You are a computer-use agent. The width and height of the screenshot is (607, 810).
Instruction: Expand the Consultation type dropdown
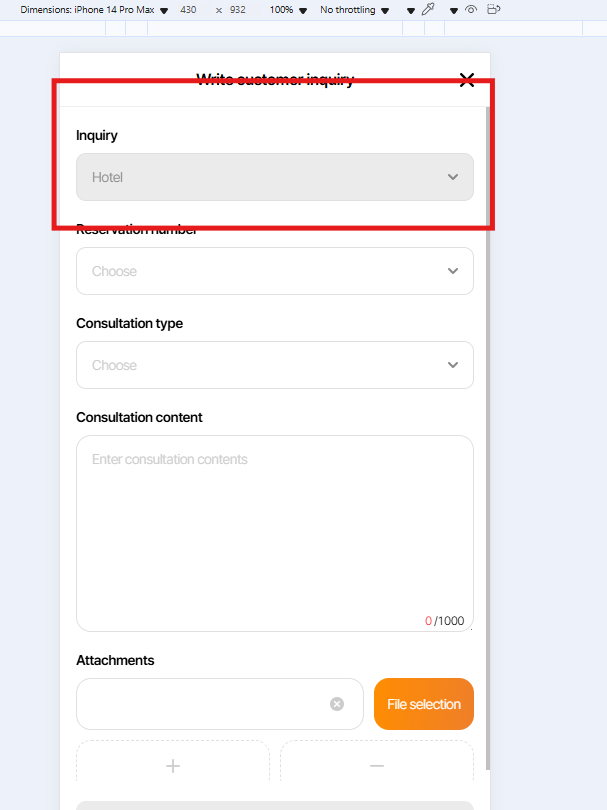coord(275,365)
